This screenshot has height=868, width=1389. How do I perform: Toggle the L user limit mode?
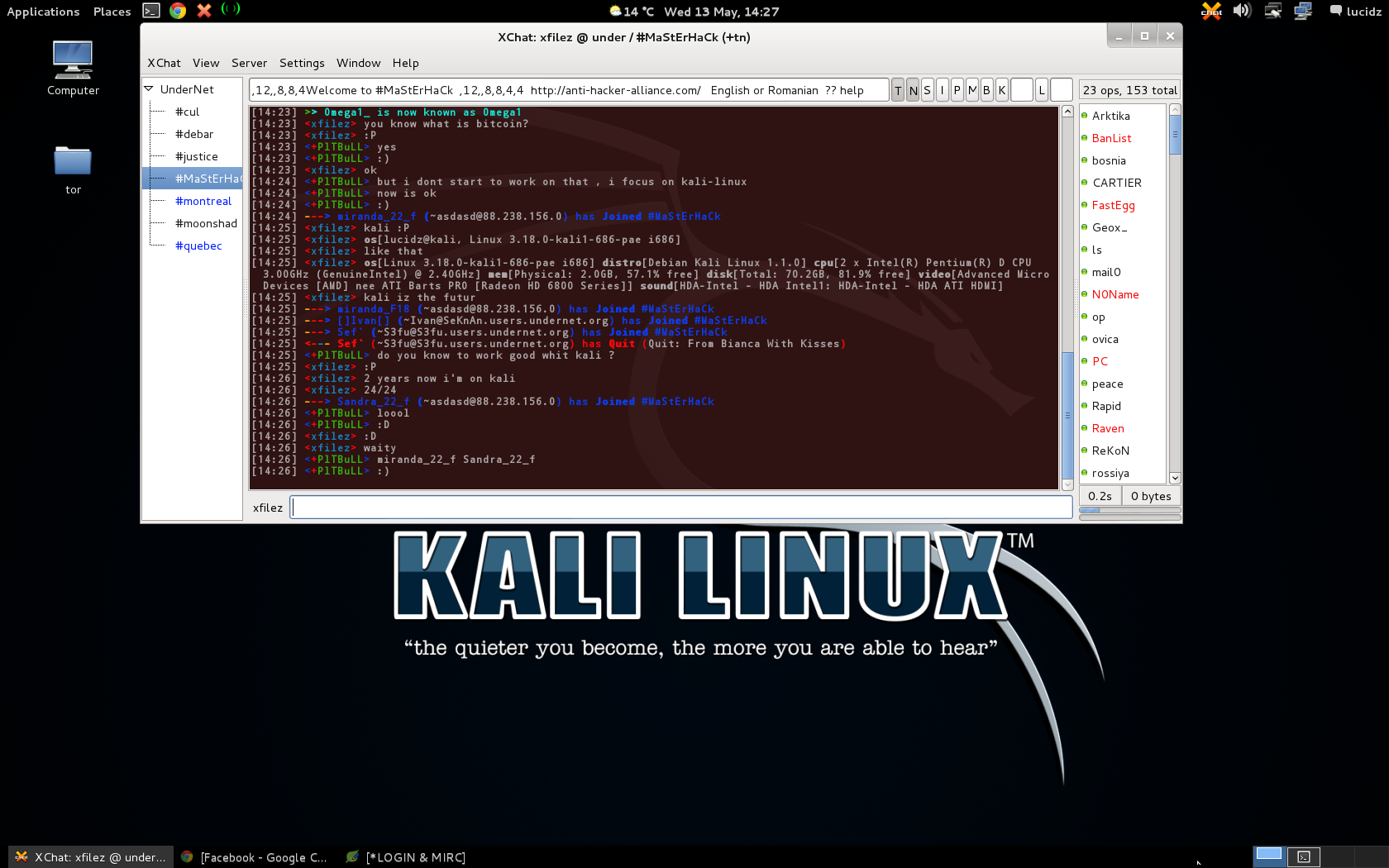click(x=1042, y=90)
